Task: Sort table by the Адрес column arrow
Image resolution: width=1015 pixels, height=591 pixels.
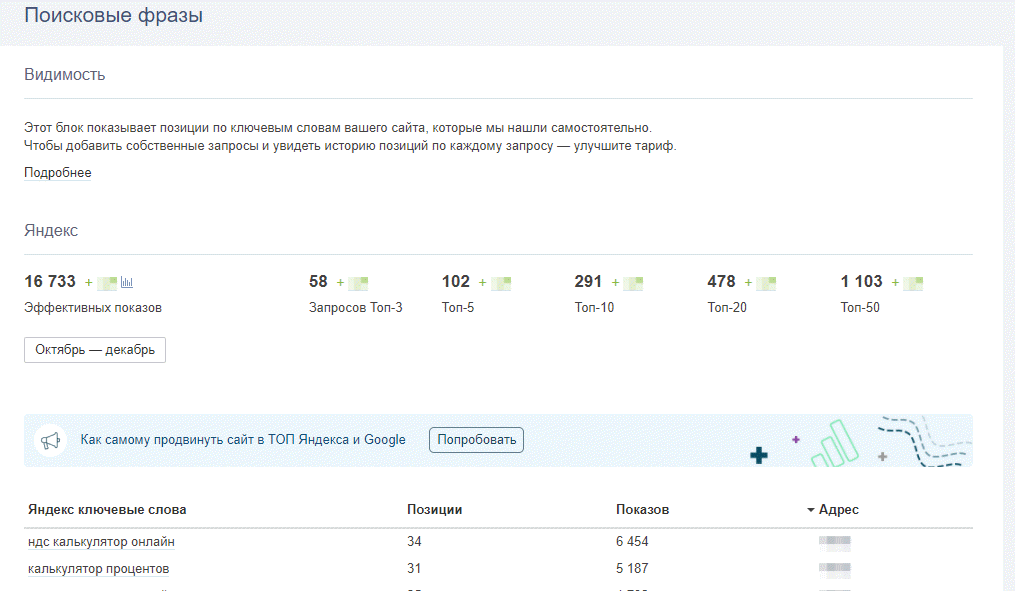Action: click(x=810, y=510)
